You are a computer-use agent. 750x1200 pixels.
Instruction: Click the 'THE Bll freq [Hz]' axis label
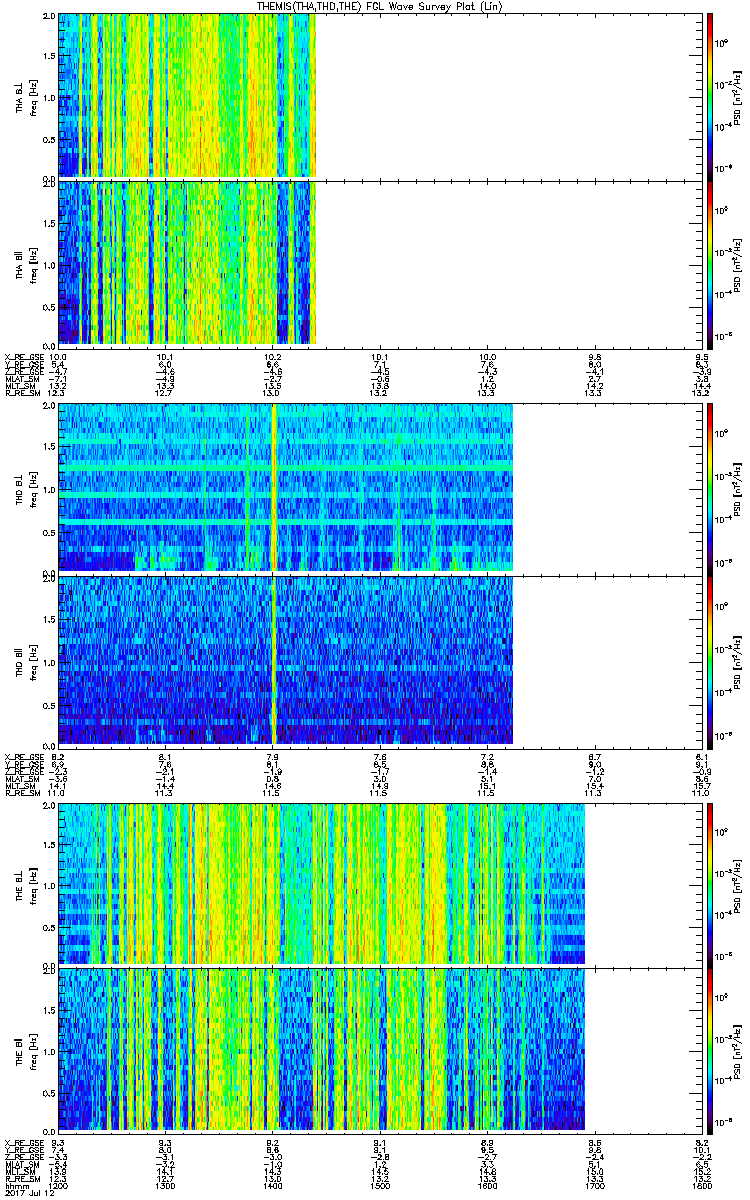[x=27, y=1049]
